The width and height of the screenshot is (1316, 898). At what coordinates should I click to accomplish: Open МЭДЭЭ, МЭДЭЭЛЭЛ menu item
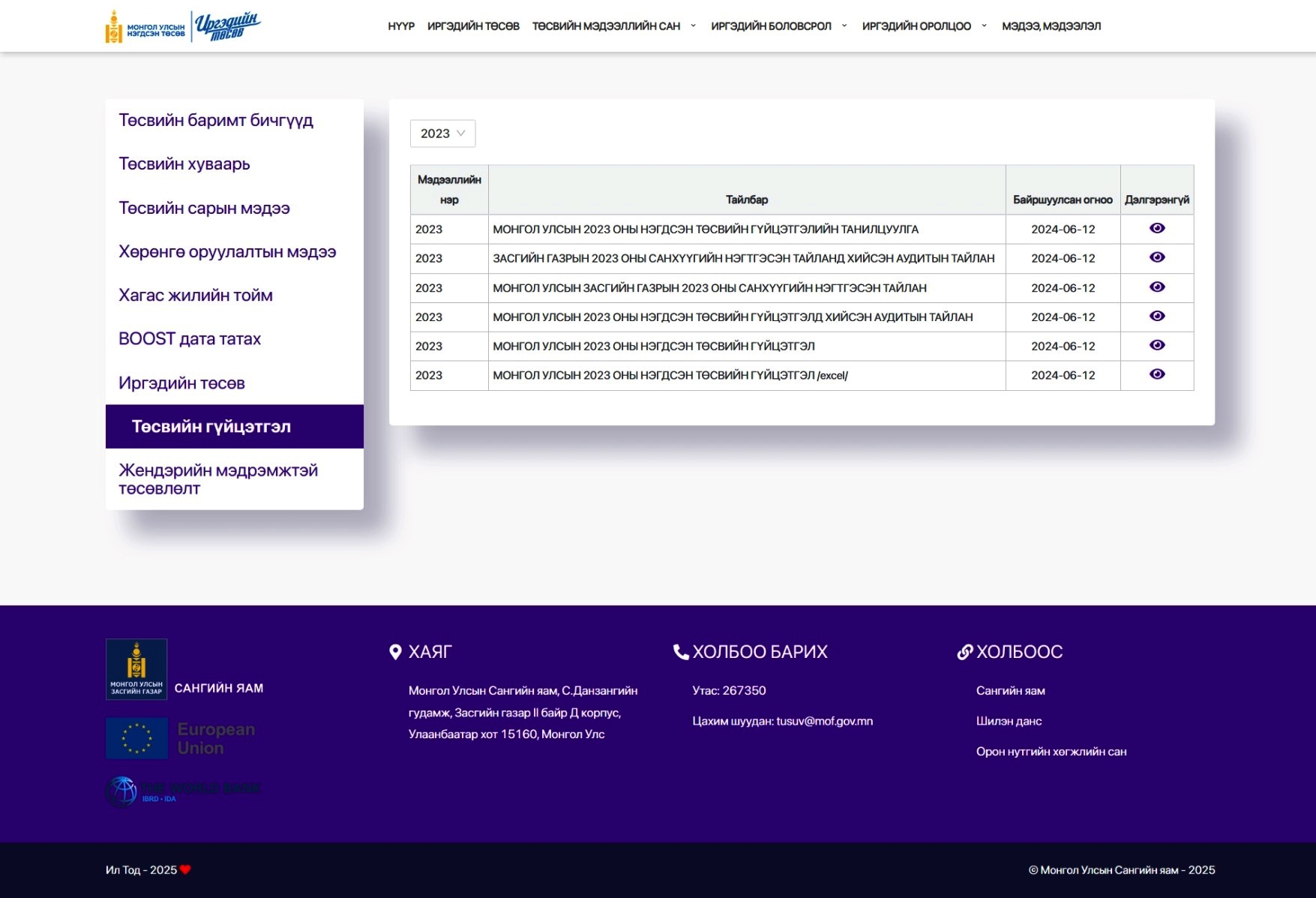tap(1051, 26)
